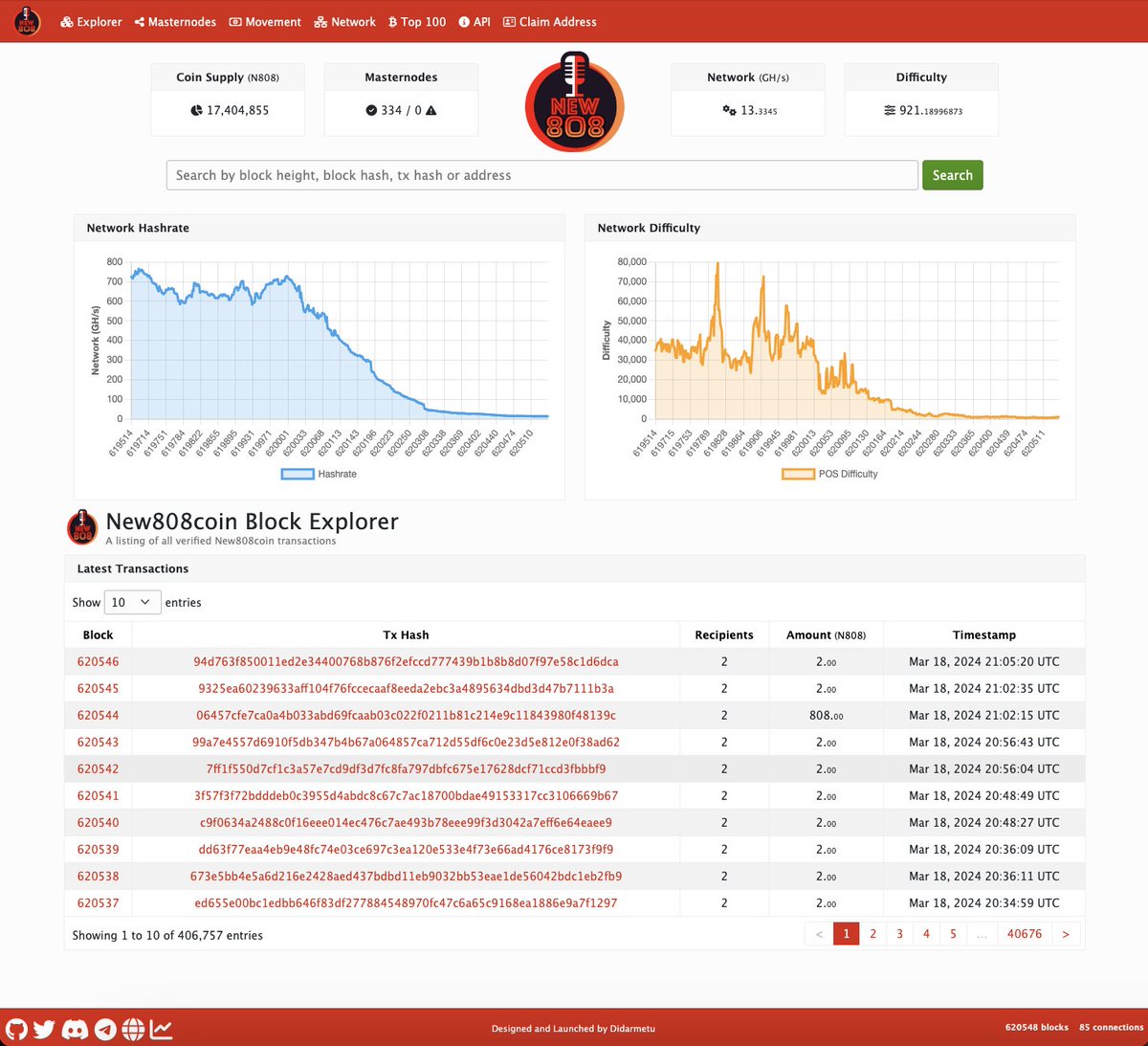The height and width of the screenshot is (1046, 1148).
Task: Open the Claim Address page
Action: (x=550, y=21)
